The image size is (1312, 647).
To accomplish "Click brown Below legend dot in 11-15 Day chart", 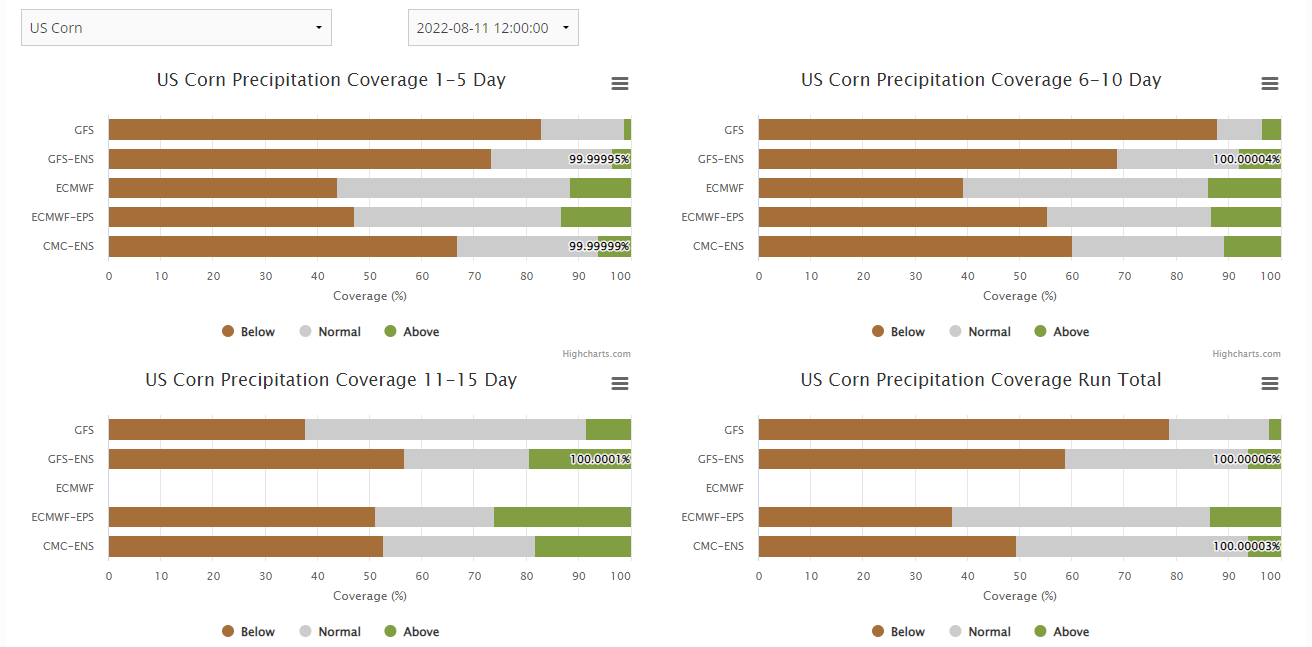I will [228, 632].
